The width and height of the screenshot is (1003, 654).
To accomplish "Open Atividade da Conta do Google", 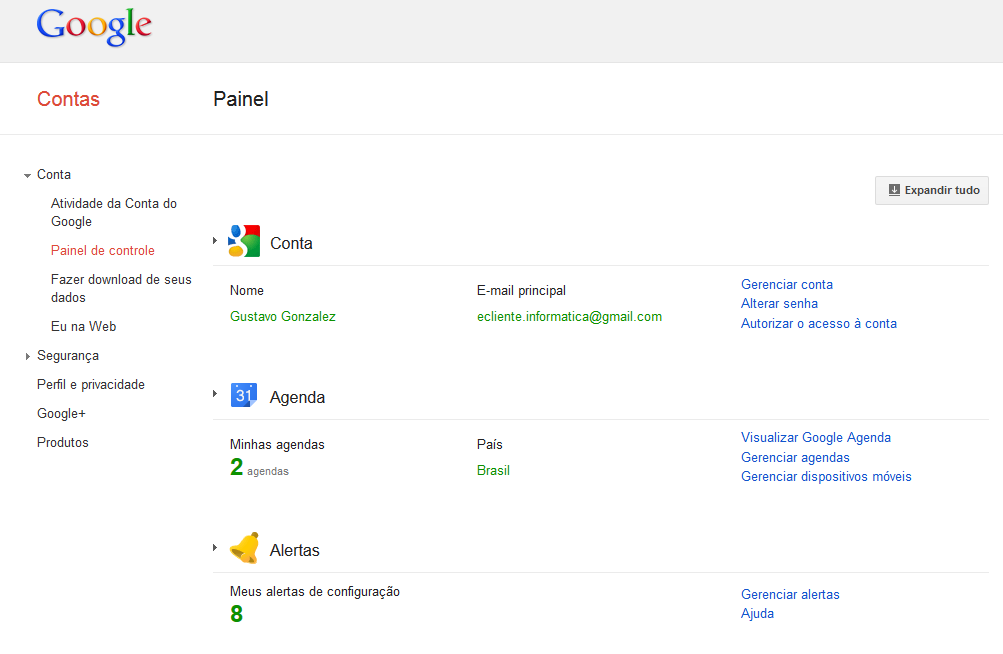I will [x=114, y=212].
